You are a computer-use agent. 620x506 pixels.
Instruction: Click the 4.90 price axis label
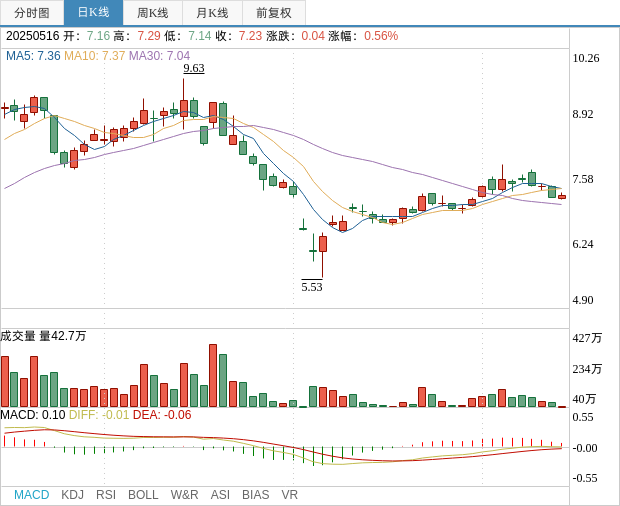click(x=583, y=300)
